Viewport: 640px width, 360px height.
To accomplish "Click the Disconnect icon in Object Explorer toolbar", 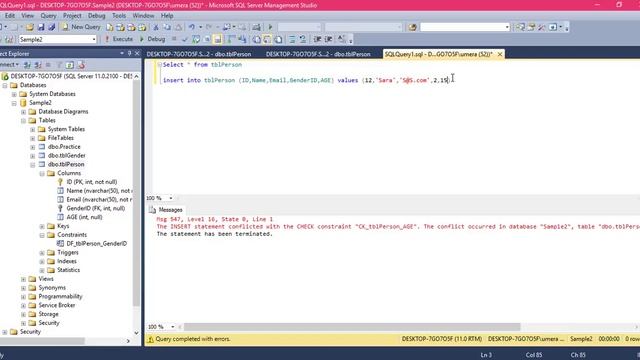I will [38, 64].
